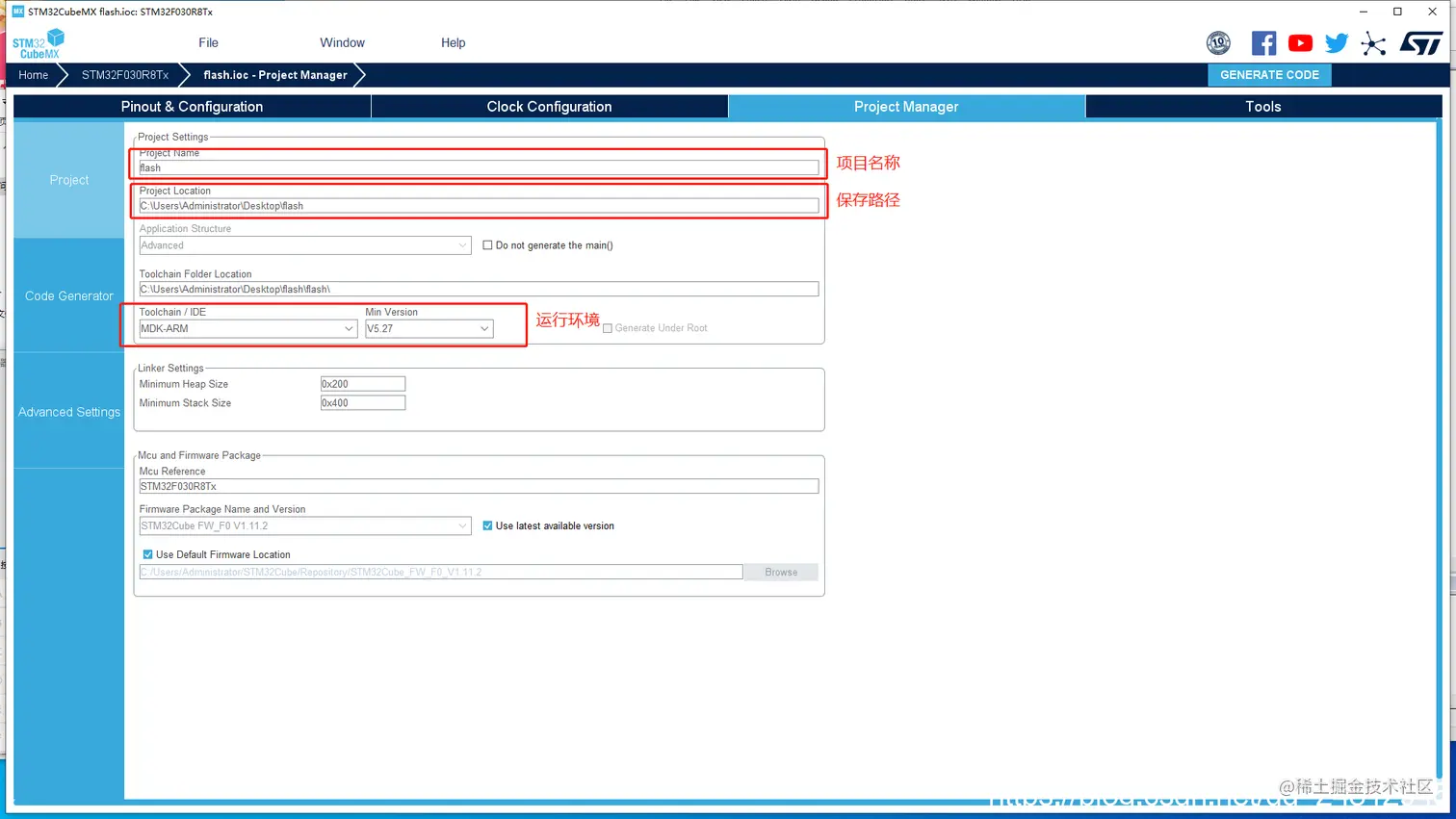Click the Project Name input field
The width and height of the screenshot is (1456, 819).
(x=479, y=167)
